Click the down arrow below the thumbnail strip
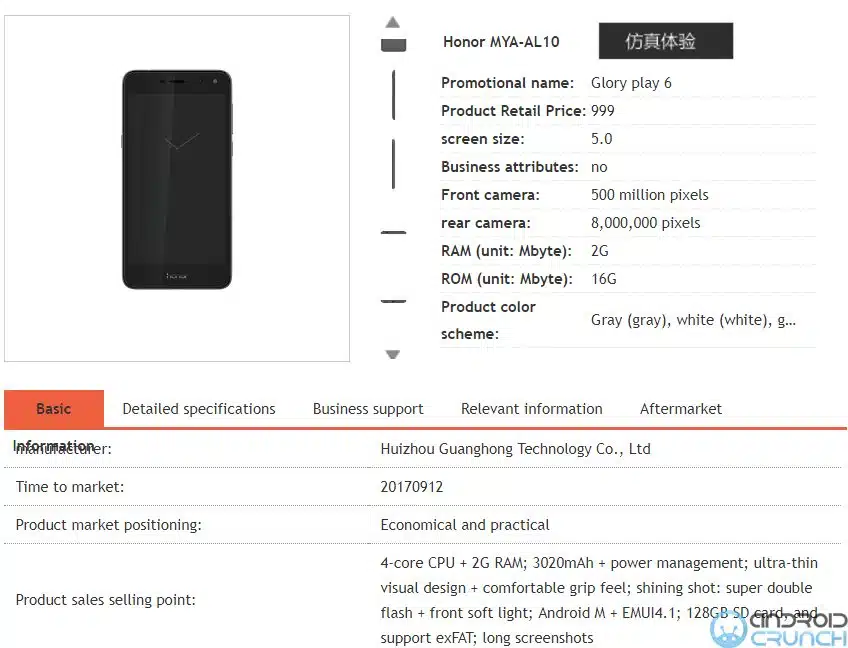 pyautogui.click(x=393, y=354)
